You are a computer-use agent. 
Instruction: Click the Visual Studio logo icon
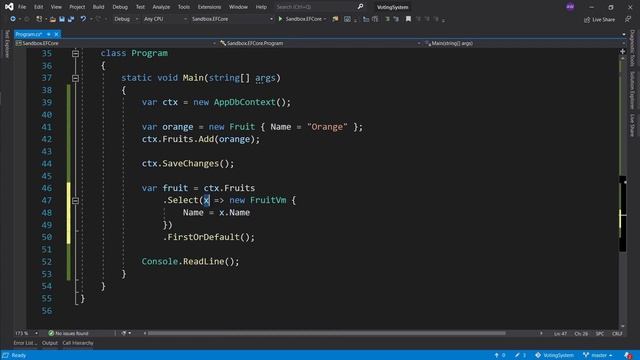[x=9, y=7]
